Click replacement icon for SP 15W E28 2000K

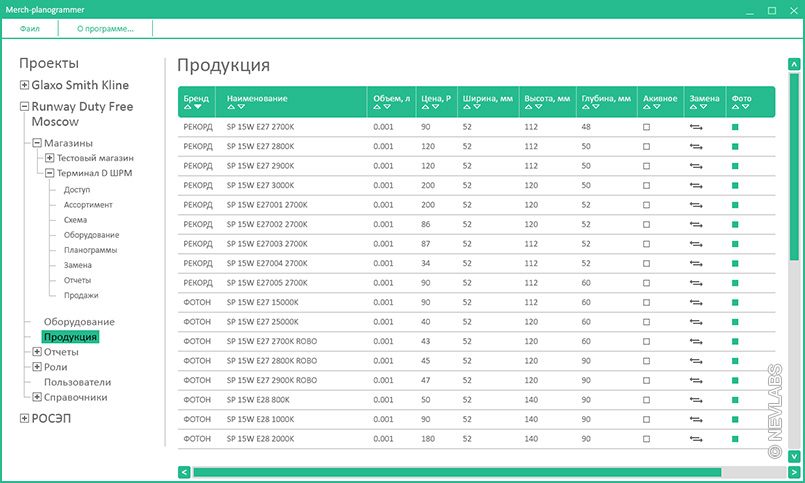(x=695, y=438)
